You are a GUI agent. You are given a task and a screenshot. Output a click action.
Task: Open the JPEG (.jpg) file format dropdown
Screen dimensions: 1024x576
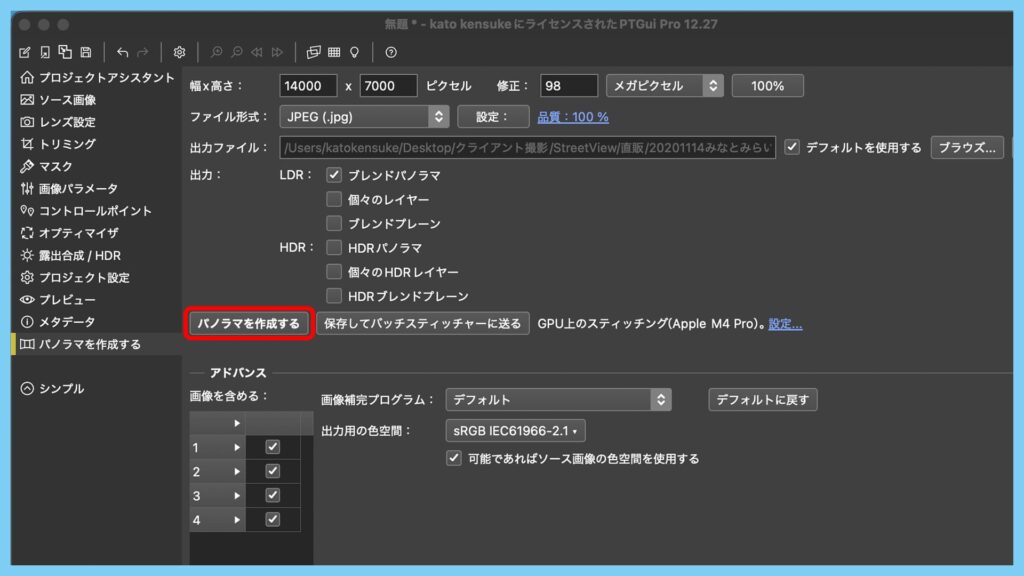(x=364, y=117)
